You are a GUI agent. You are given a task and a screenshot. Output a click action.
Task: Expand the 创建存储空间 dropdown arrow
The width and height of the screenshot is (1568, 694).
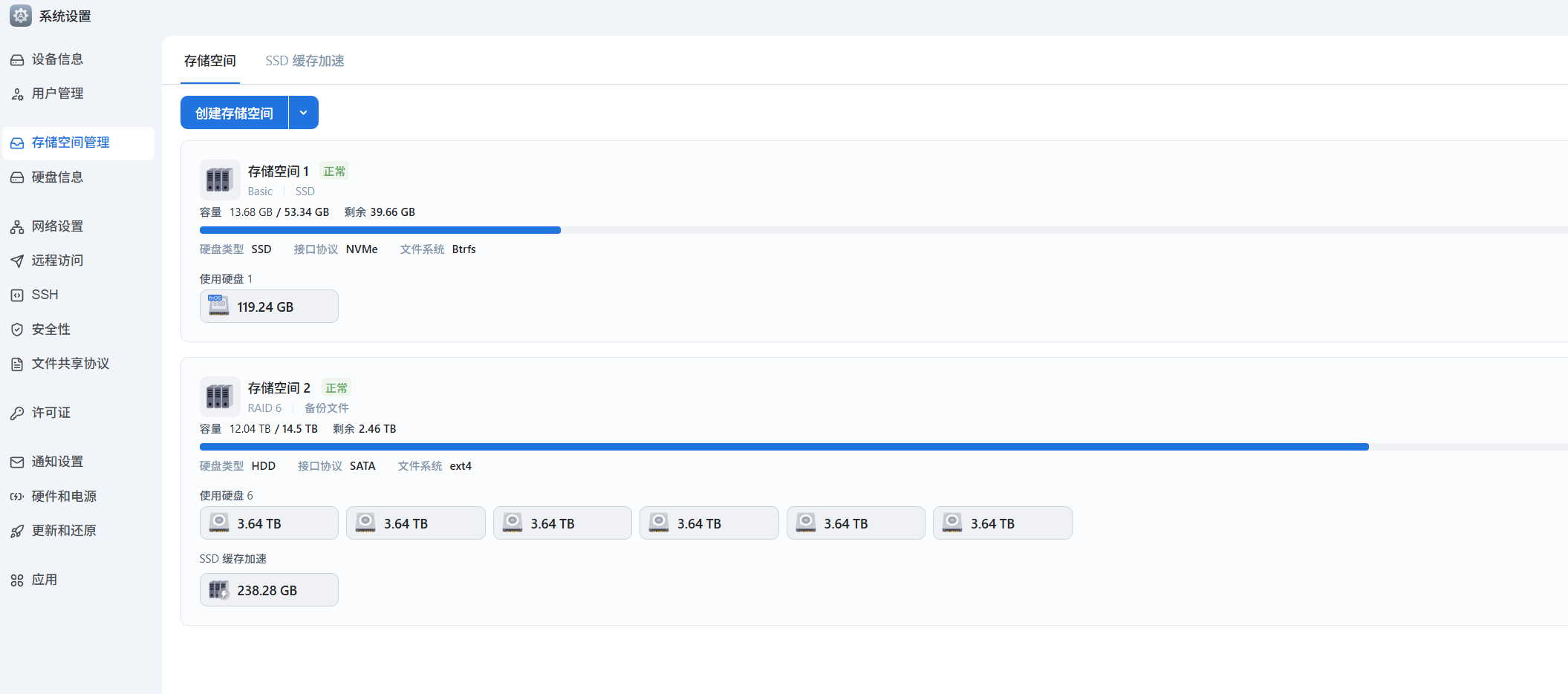pos(303,113)
